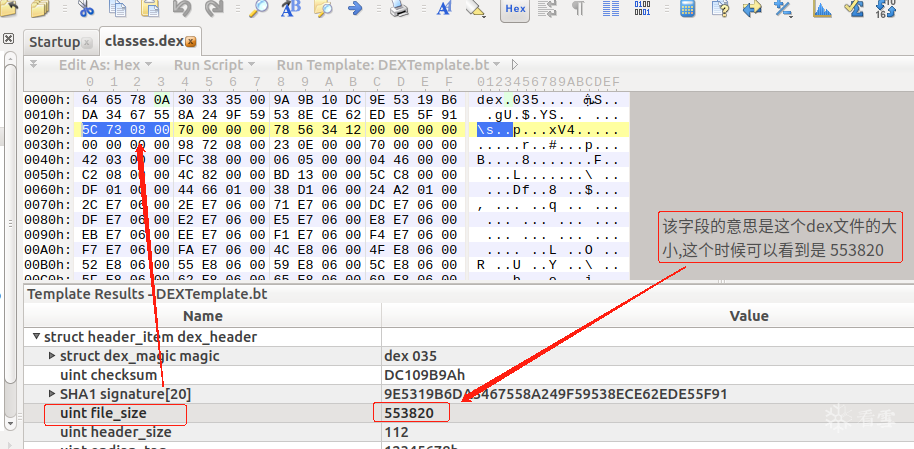Toggle the column mode icon
The image size is (914, 449).
click(610, 8)
